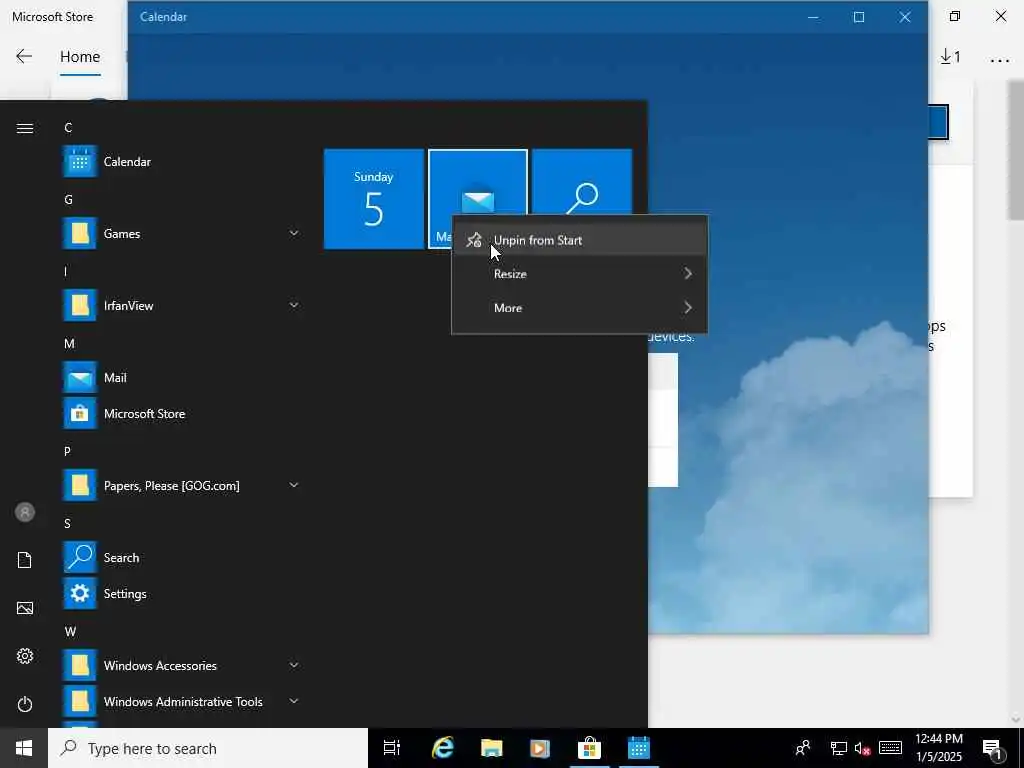Click the taskbar clock showing 12:44 PM
1024x768 pixels.
[x=938, y=748]
